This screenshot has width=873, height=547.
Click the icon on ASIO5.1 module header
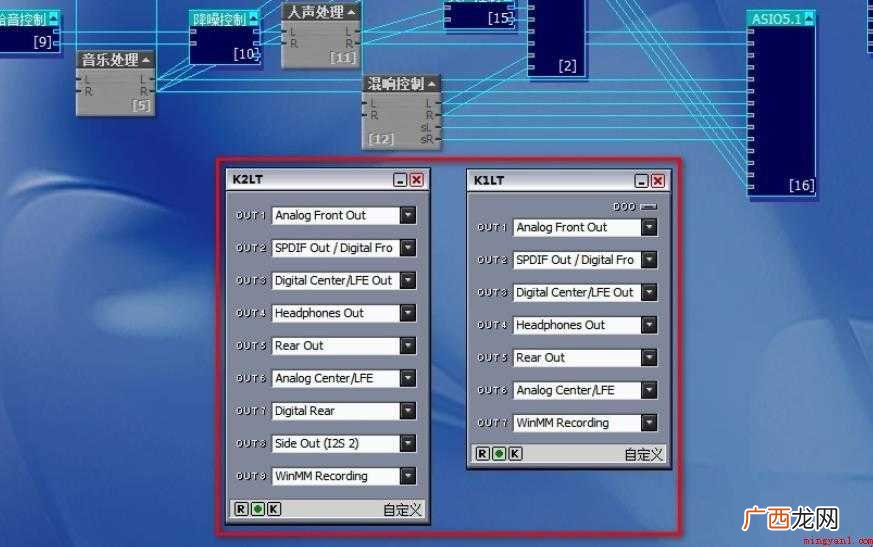coord(808,19)
